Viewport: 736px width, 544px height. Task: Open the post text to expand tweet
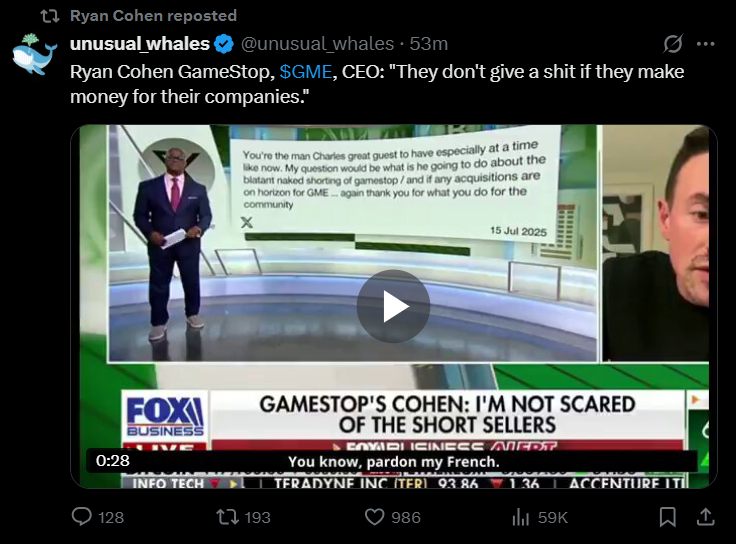pyautogui.click(x=377, y=84)
